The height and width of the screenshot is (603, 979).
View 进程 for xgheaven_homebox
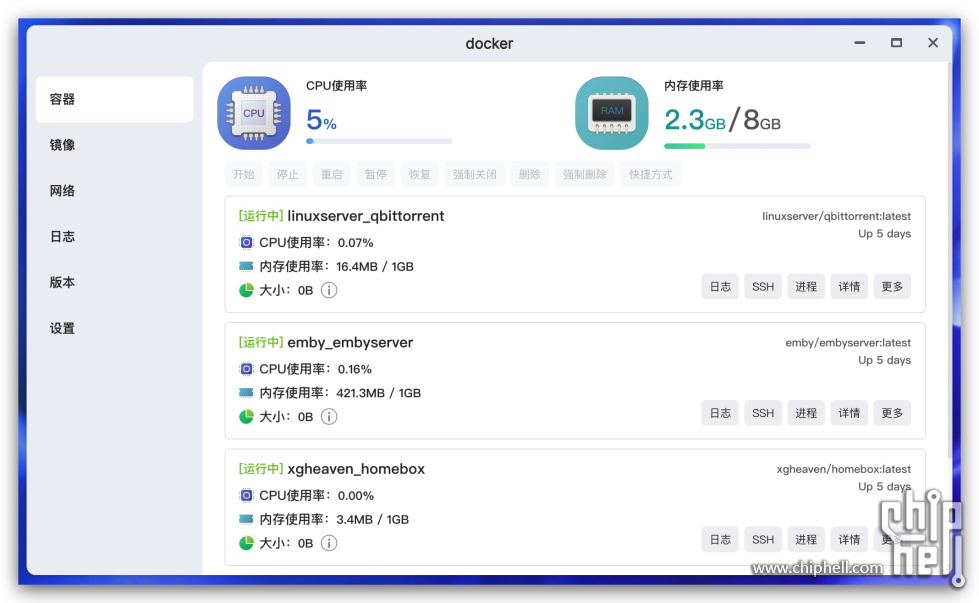tap(806, 539)
